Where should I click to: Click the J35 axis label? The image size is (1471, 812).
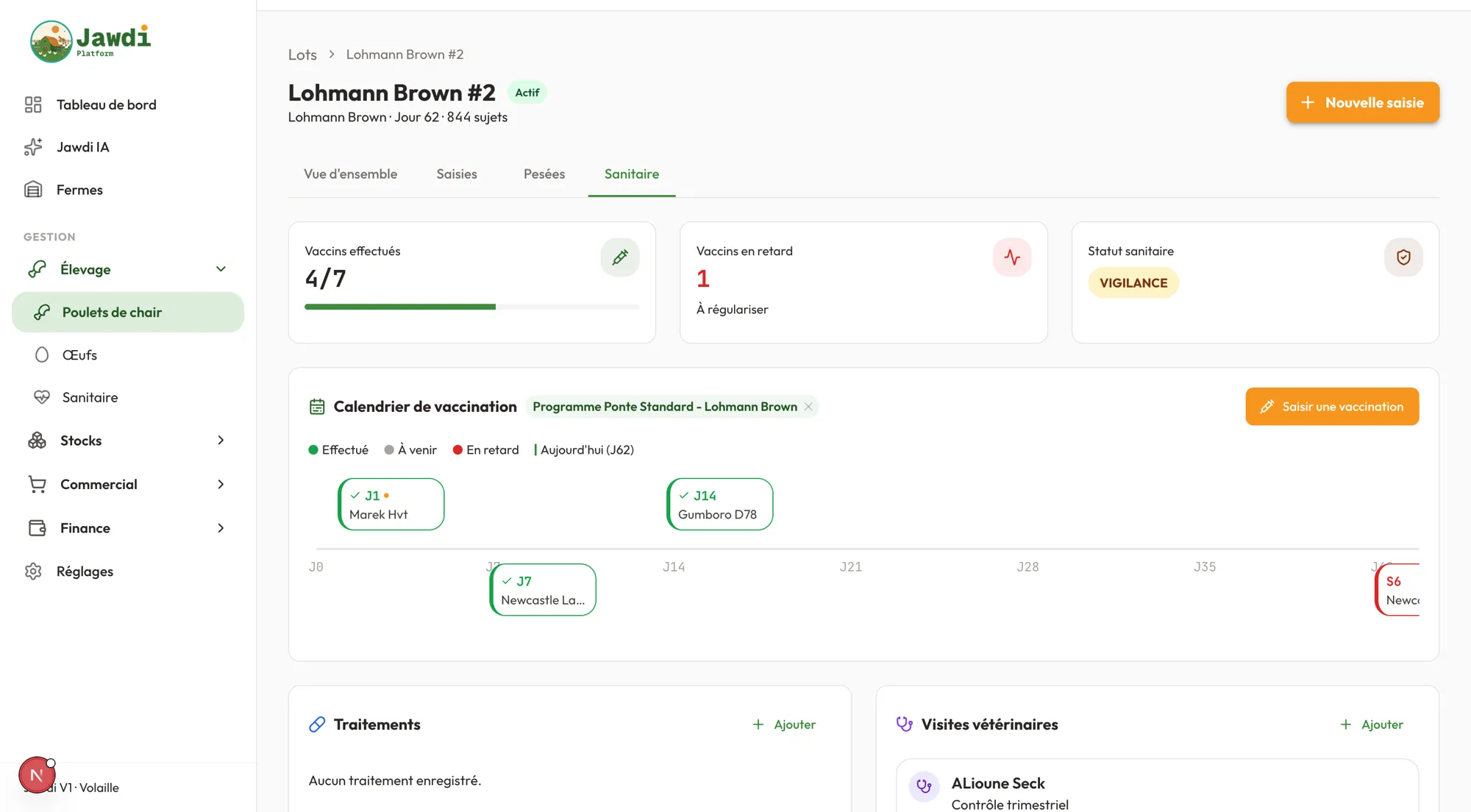[1205, 567]
